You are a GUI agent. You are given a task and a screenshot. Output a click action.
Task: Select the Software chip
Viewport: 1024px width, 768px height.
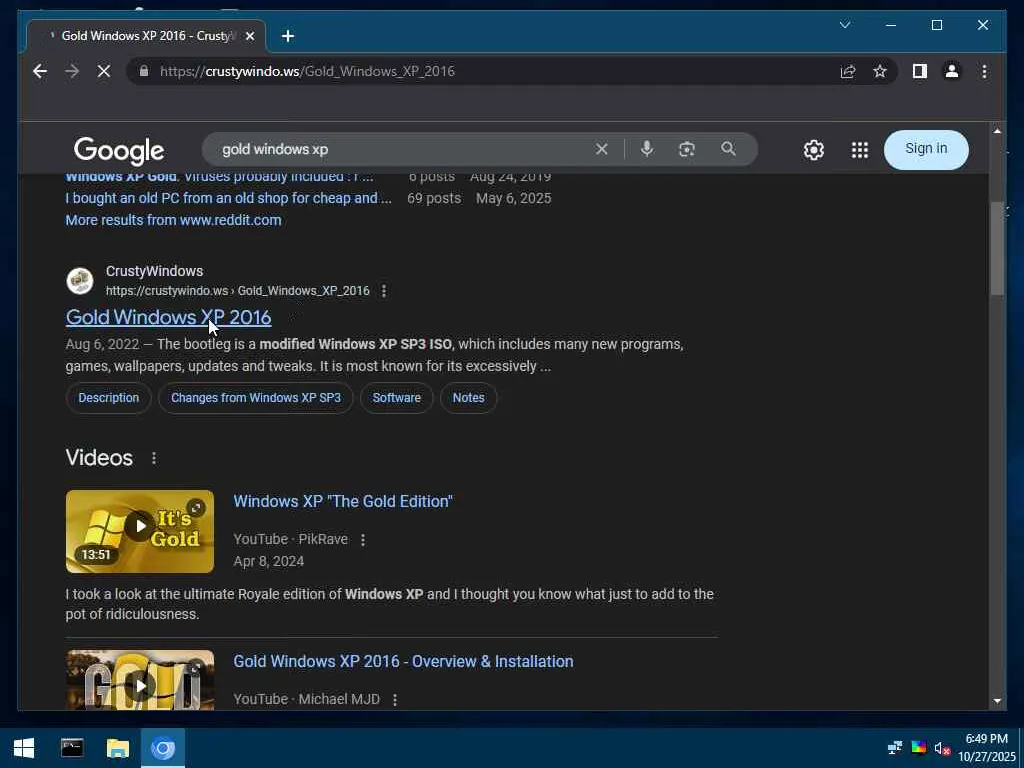396,398
